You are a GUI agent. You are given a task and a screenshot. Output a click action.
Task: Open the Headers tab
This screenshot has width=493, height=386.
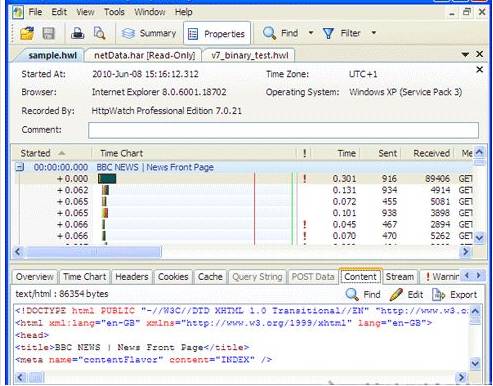point(132,277)
